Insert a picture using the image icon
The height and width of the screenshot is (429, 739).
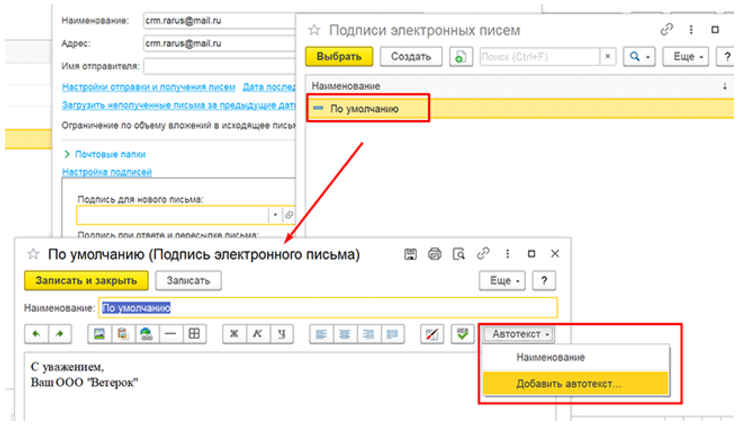click(x=99, y=332)
